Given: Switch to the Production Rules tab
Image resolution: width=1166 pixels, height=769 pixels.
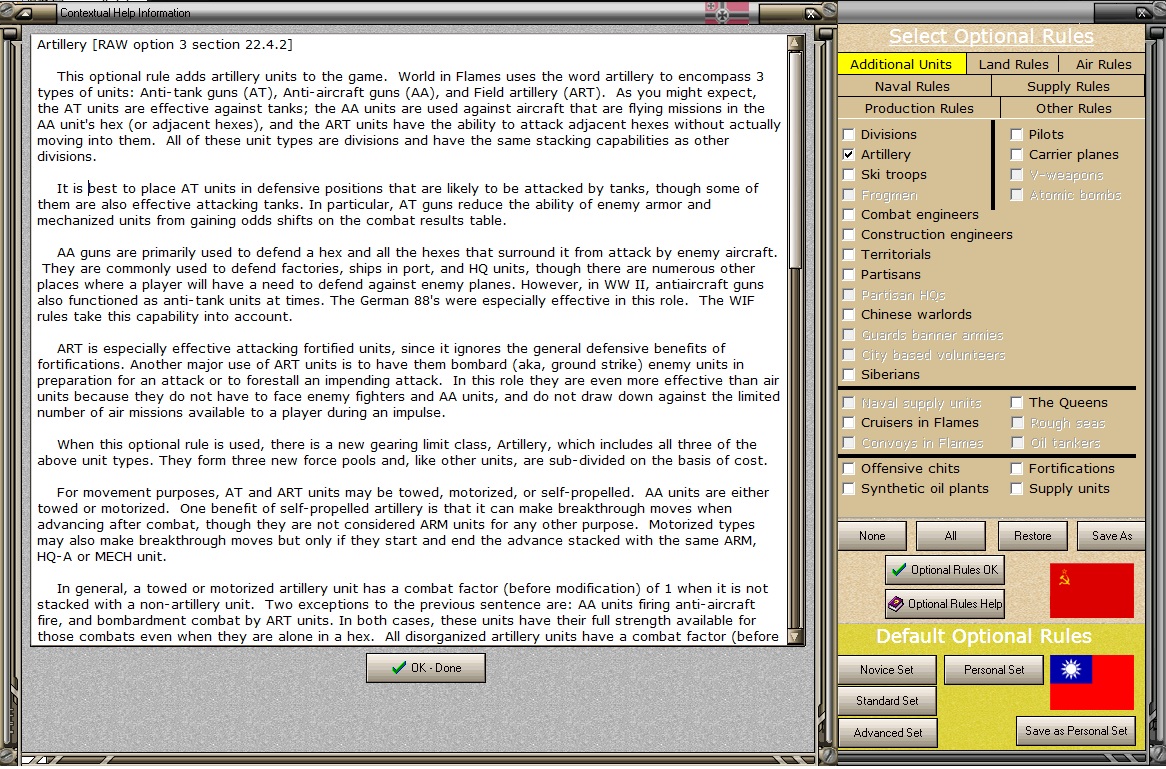Looking at the screenshot, I should click(x=918, y=109).
